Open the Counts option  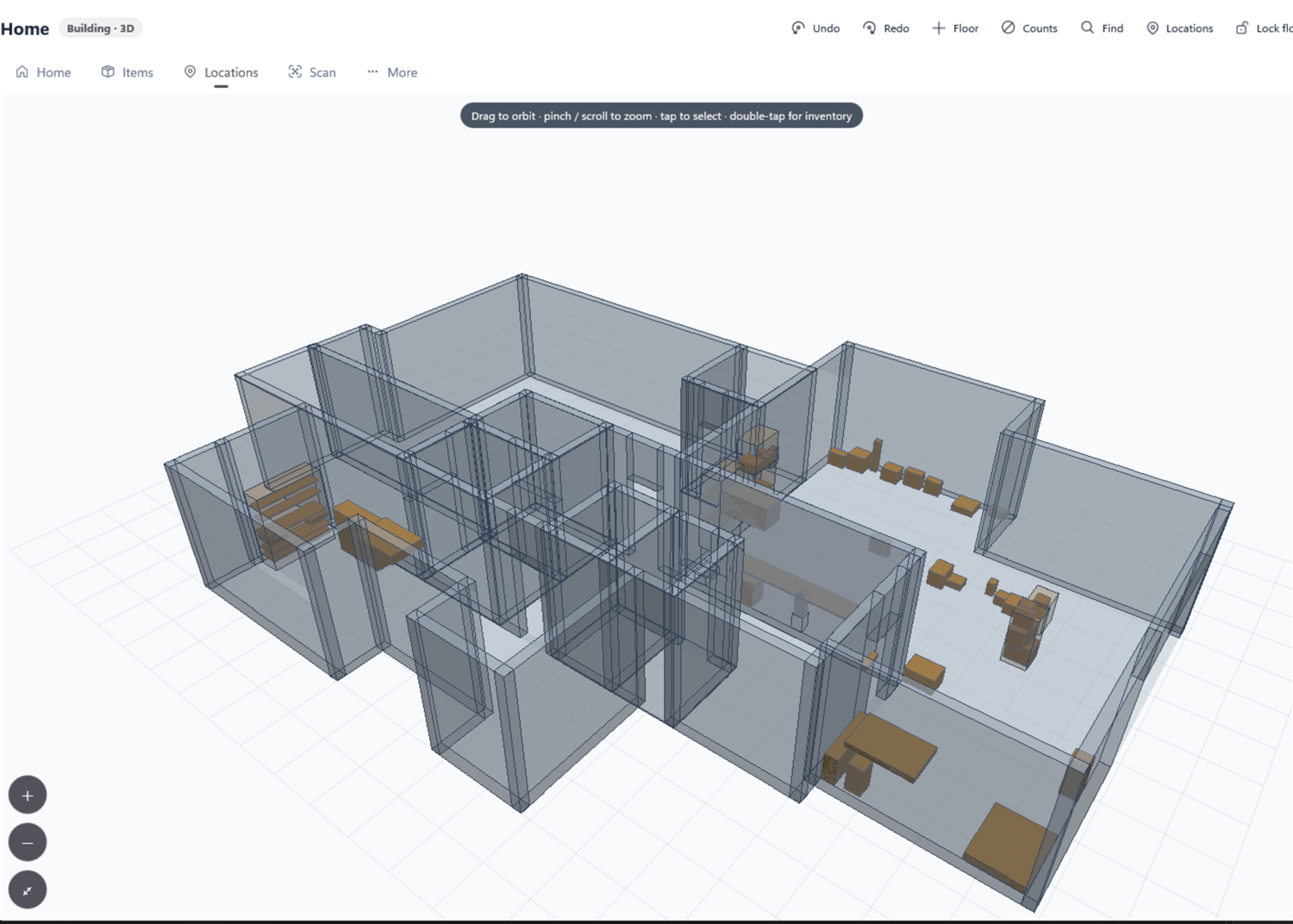pos(1029,28)
